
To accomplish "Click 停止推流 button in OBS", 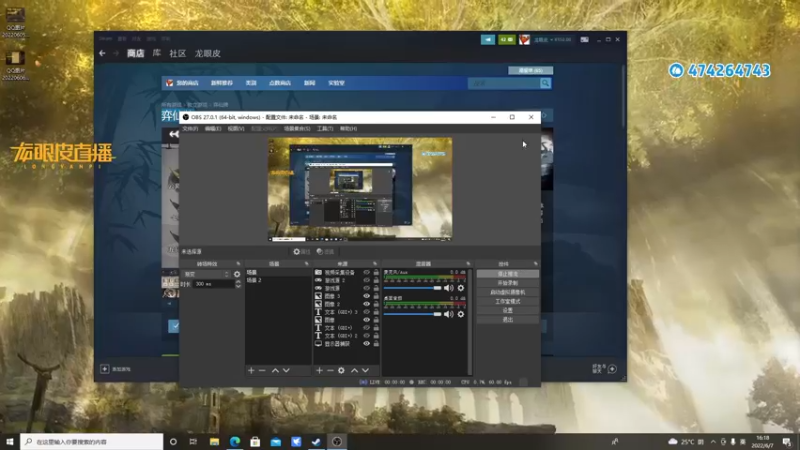I will point(508,274).
